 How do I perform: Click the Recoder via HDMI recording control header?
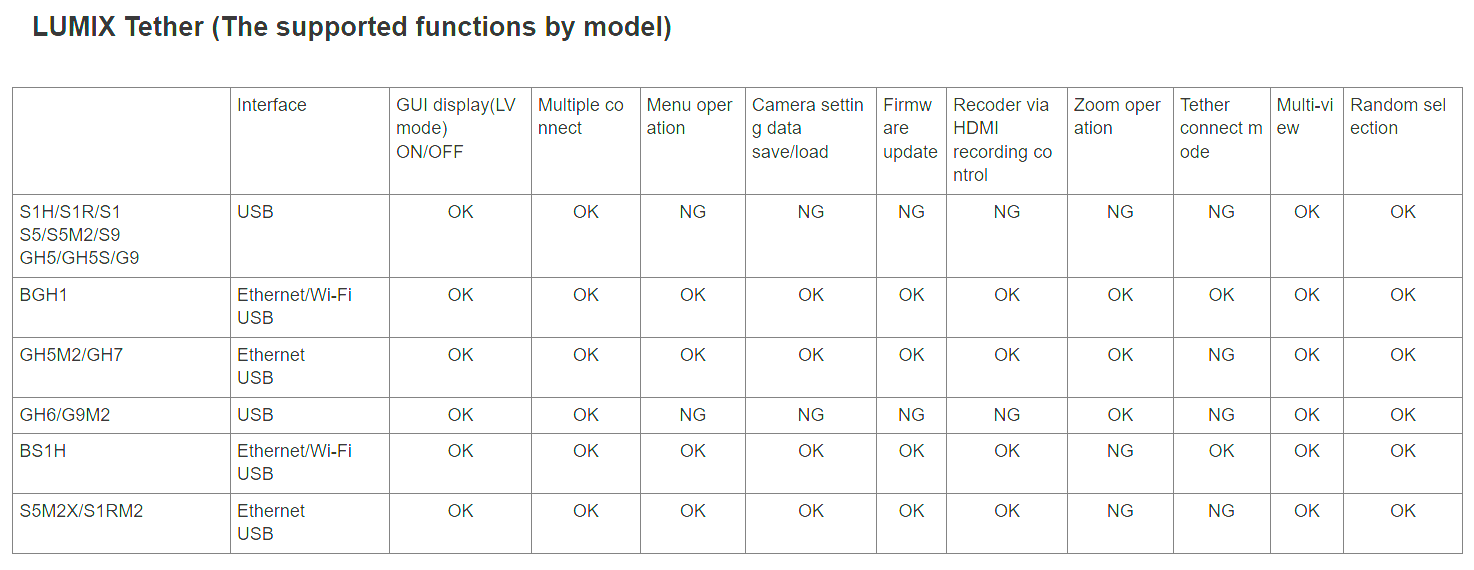click(1002, 140)
